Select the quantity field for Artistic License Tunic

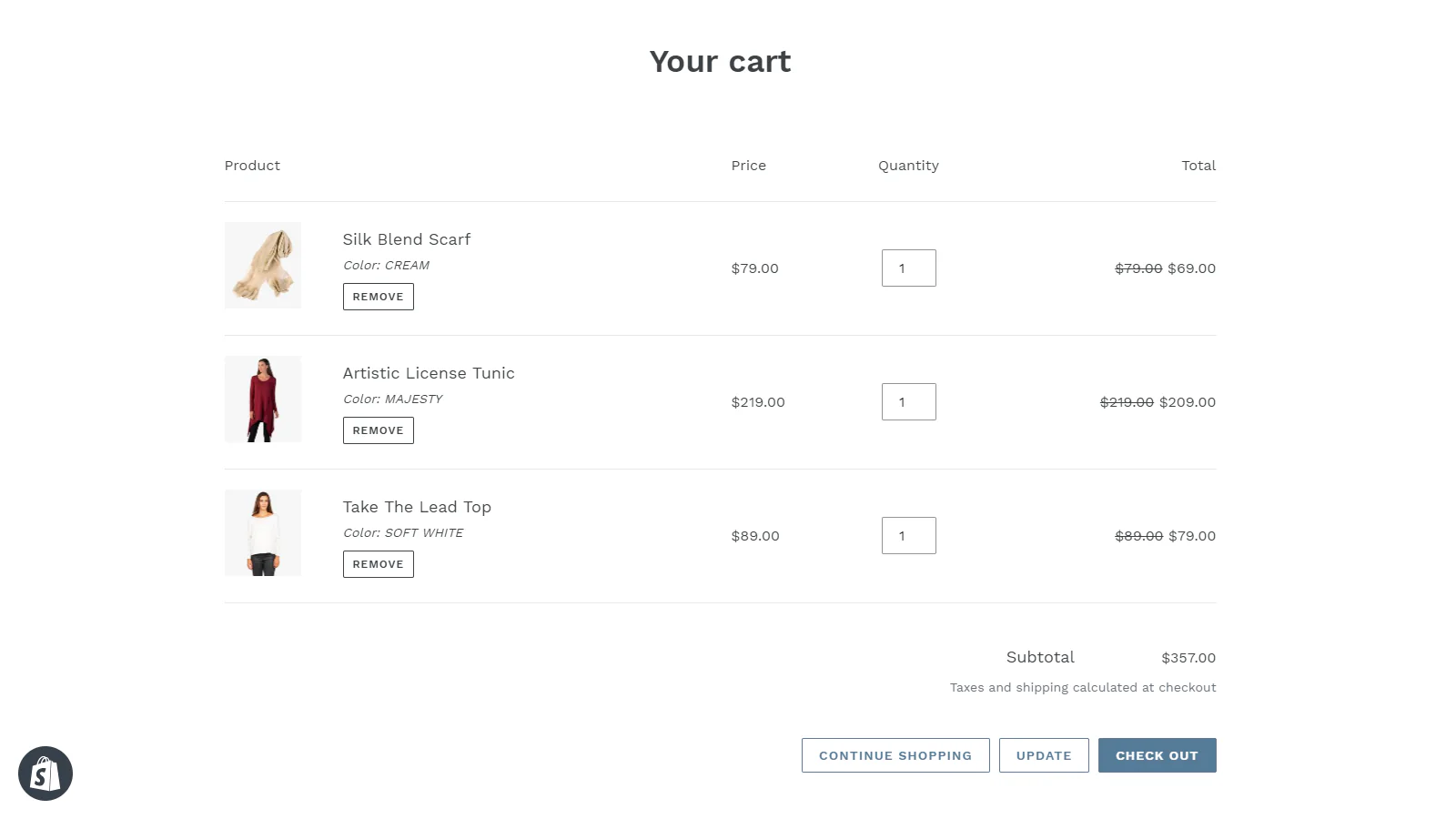coord(908,401)
